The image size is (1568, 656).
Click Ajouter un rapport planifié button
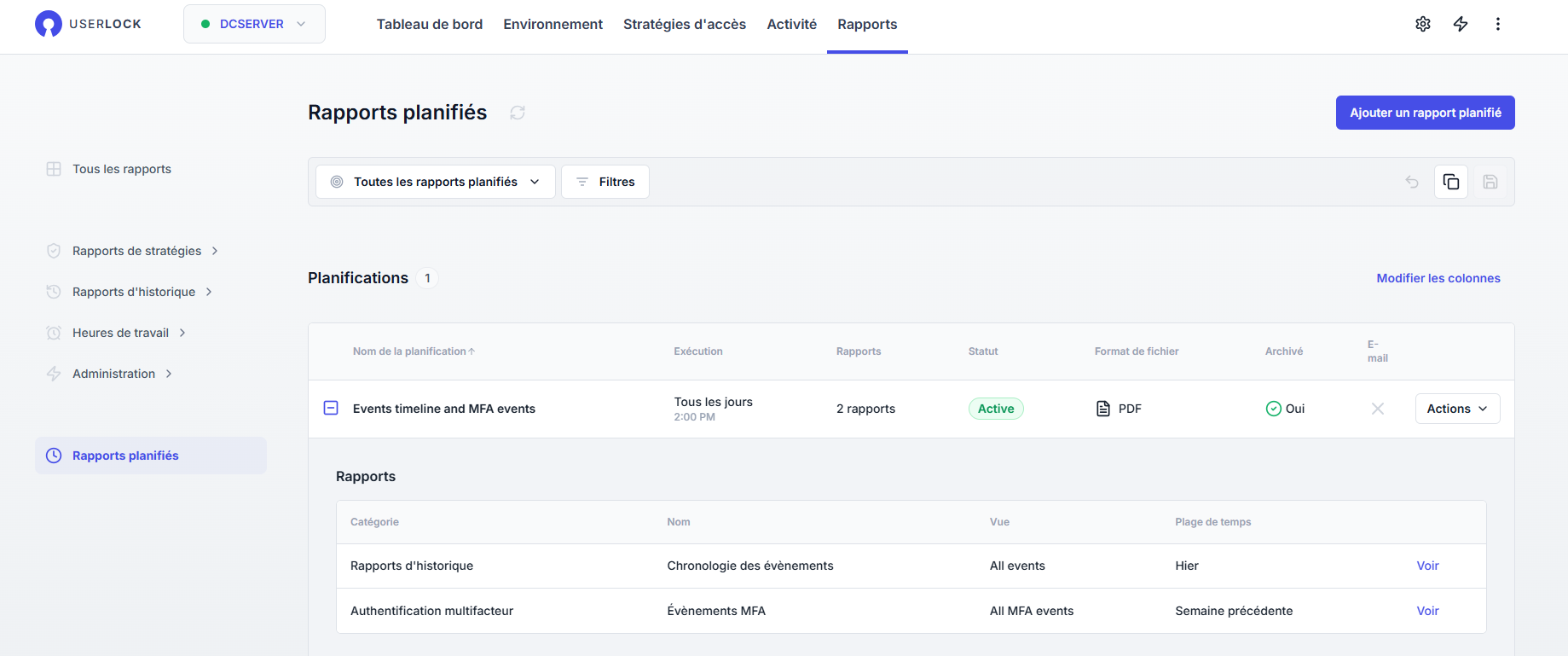click(x=1425, y=113)
